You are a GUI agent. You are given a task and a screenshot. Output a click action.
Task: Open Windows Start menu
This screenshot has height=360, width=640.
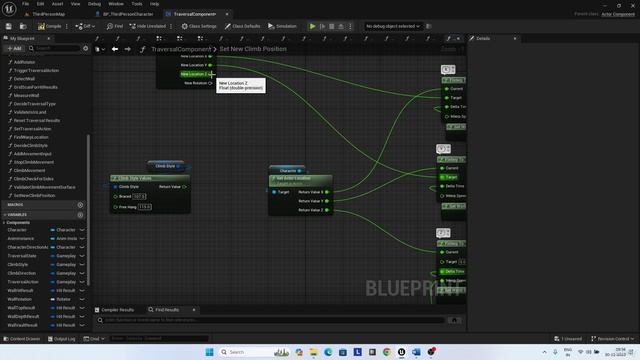pyautogui.click(x=209, y=352)
